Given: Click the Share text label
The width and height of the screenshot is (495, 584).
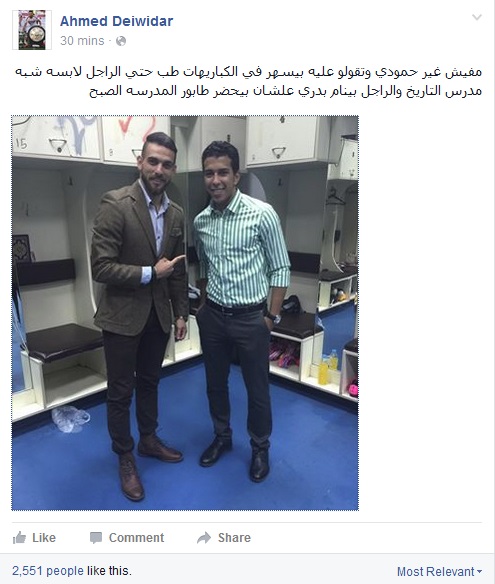Looking at the screenshot, I should coord(234,537).
